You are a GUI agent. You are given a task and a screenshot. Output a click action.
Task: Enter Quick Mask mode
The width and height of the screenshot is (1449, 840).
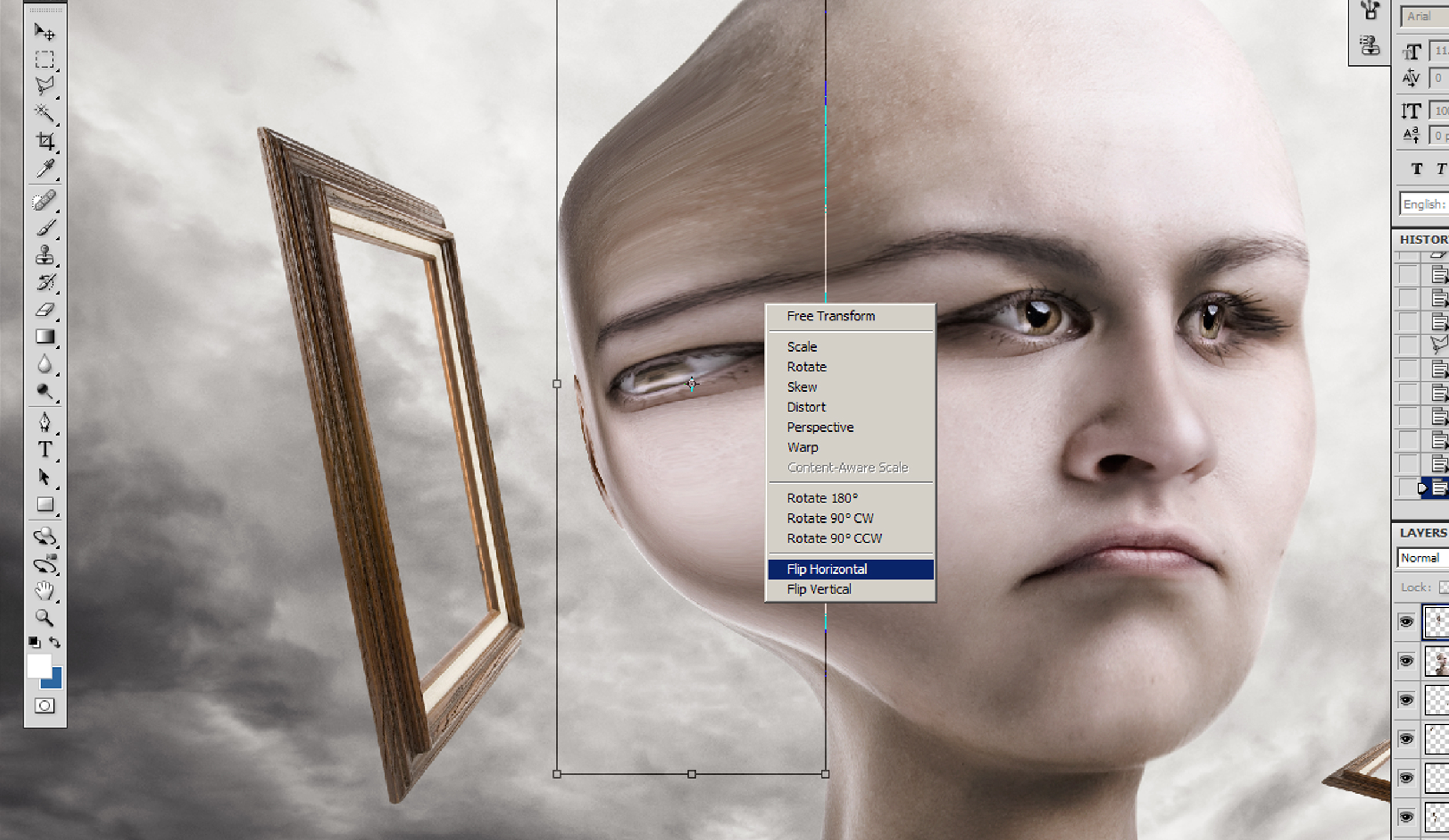tap(44, 706)
